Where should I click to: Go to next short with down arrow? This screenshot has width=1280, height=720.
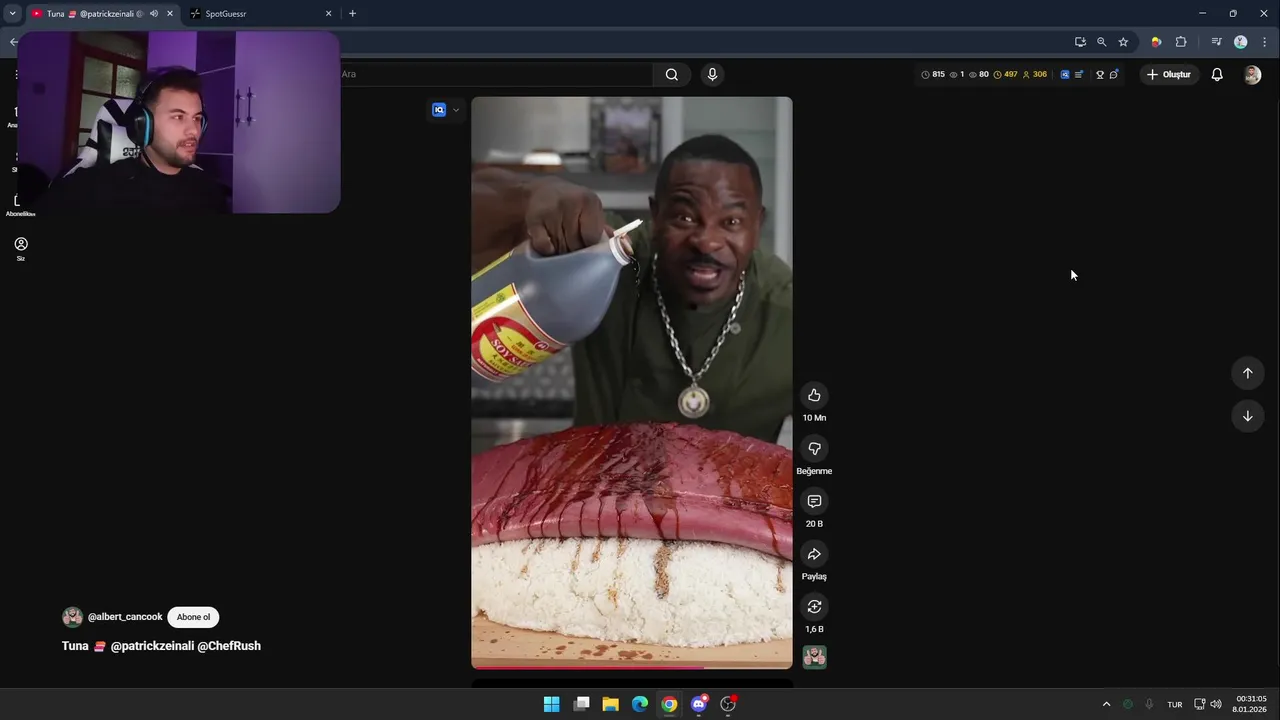[x=1247, y=416]
